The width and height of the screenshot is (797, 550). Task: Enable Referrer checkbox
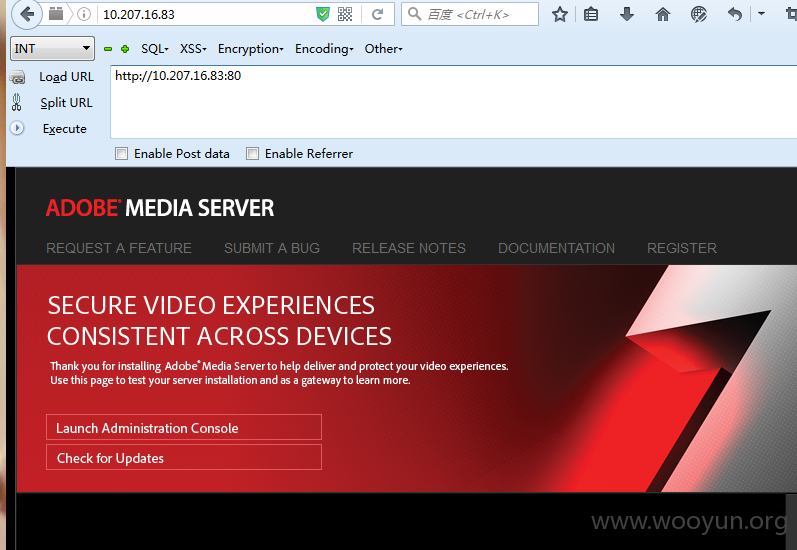(252, 154)
